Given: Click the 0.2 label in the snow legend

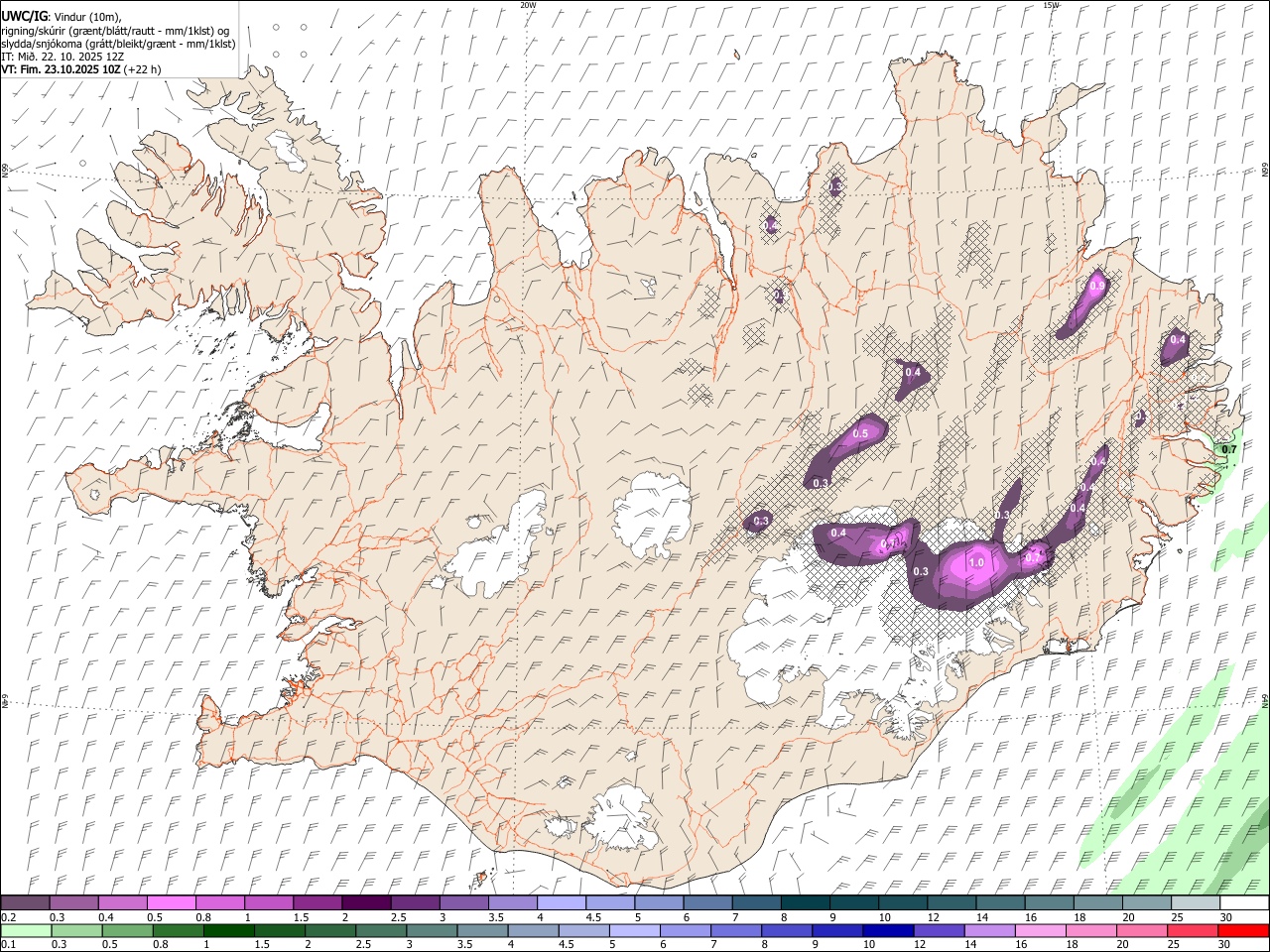Looking at the screenshot, I should (x=8, y=917).
